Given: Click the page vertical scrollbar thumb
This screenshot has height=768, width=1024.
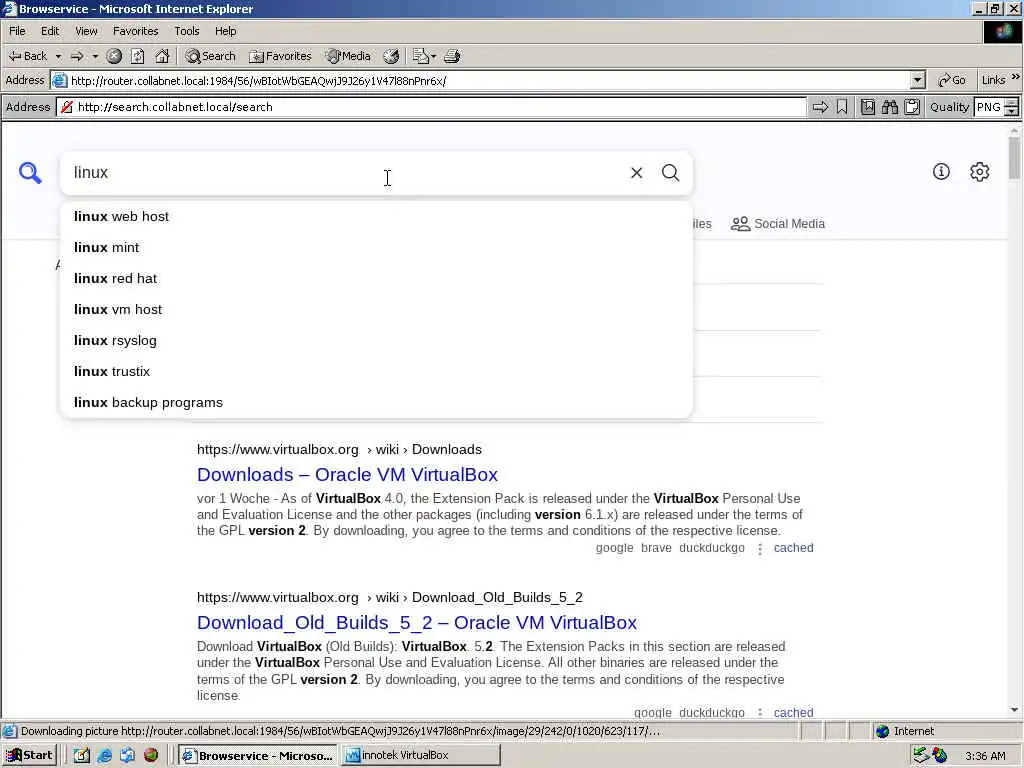Looking at the screenshot, I should pyautogui.click(x=1014, y=157).
